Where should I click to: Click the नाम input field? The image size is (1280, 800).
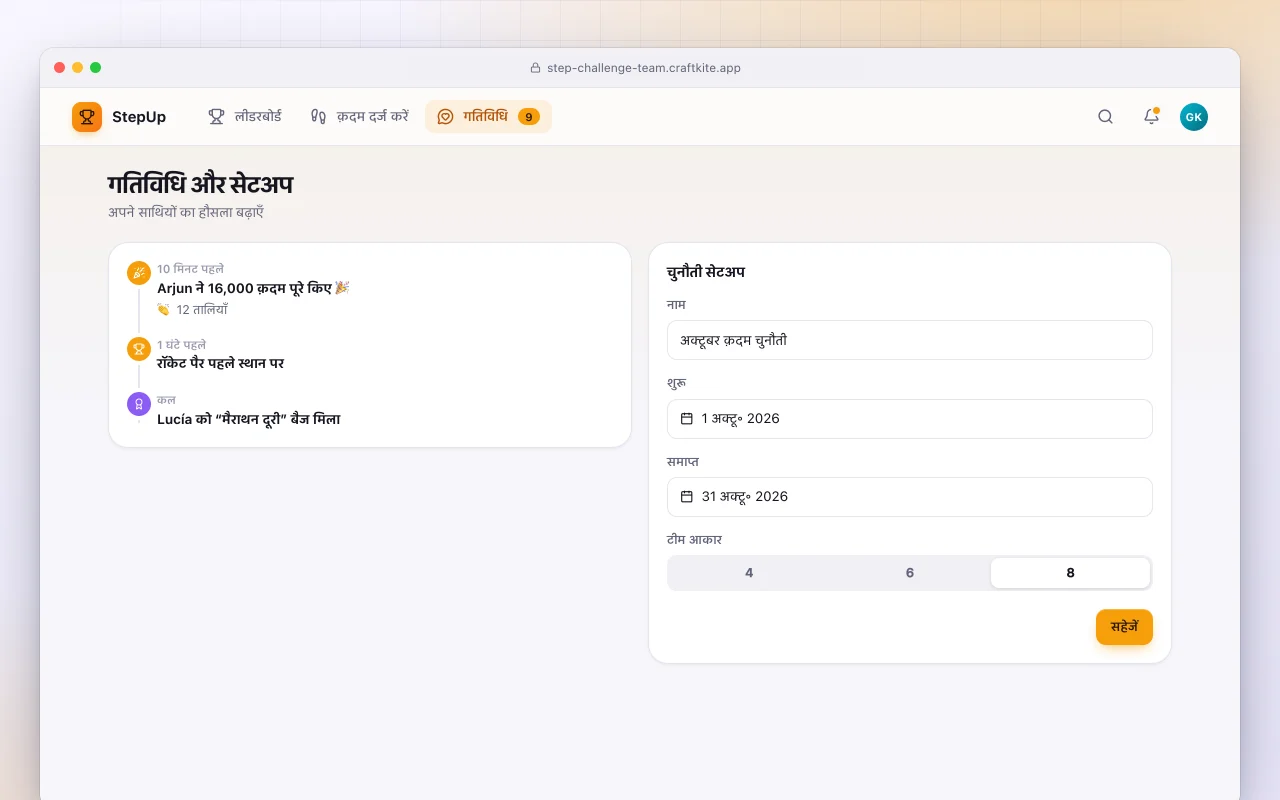click(x=910, y=340)
